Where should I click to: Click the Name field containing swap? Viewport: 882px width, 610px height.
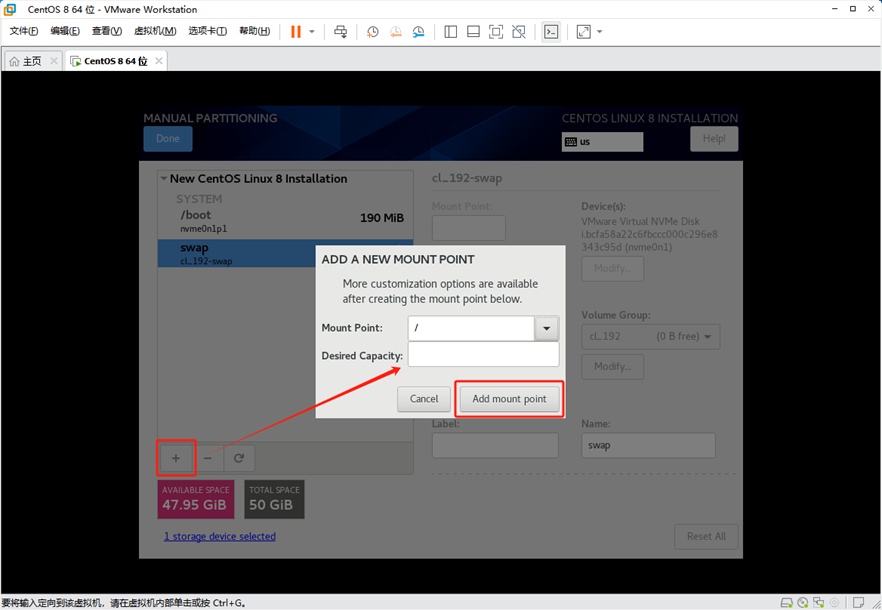(x=648, y=445)
